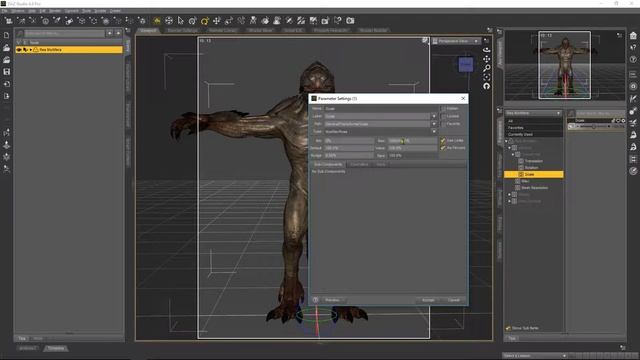
Task: Click the Scene pane options icon beside search
Action: click(x=118, y=33)
